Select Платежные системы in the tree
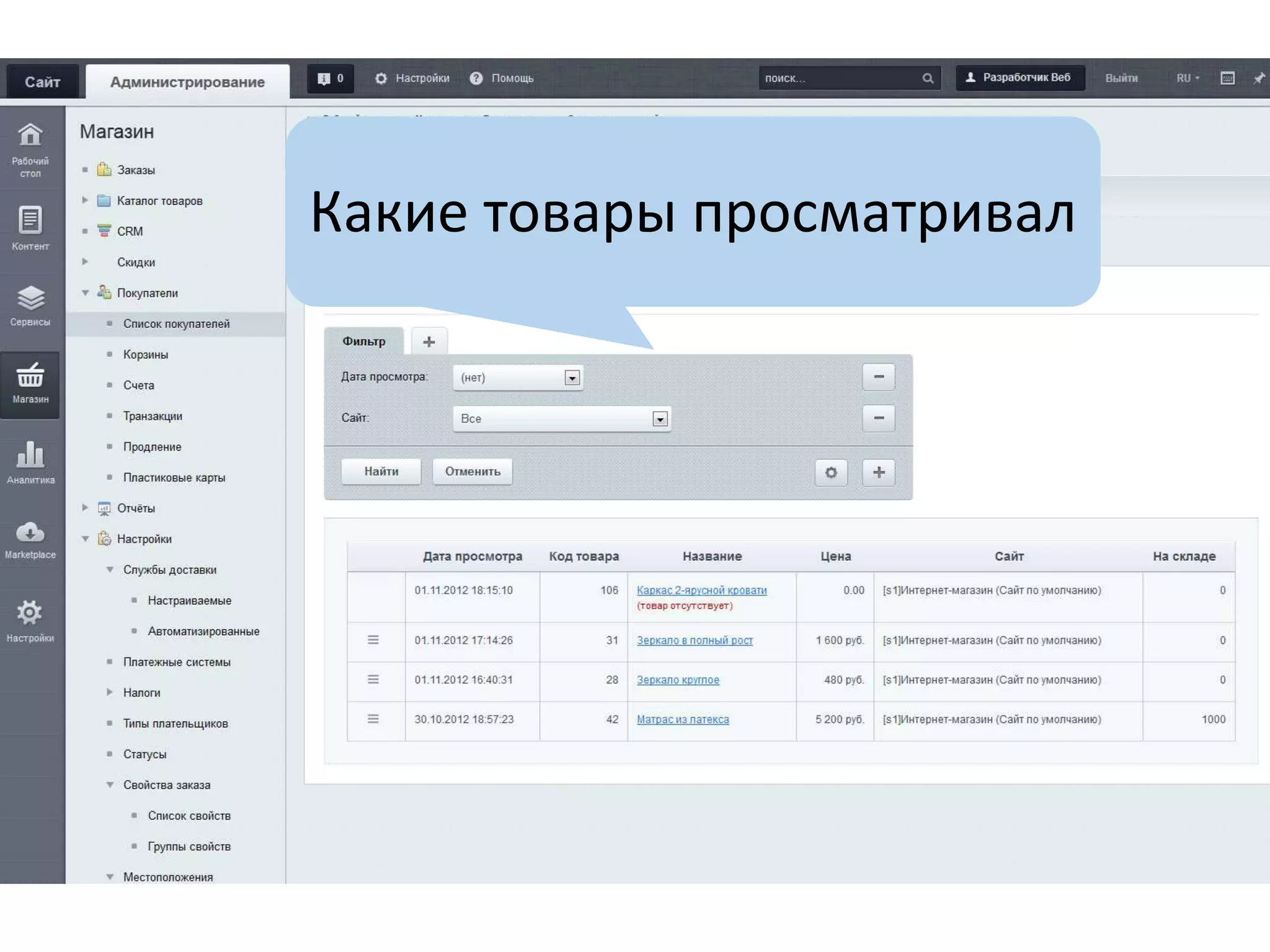The width and height of the screenshot is (1270, 952). pos(177,662)
